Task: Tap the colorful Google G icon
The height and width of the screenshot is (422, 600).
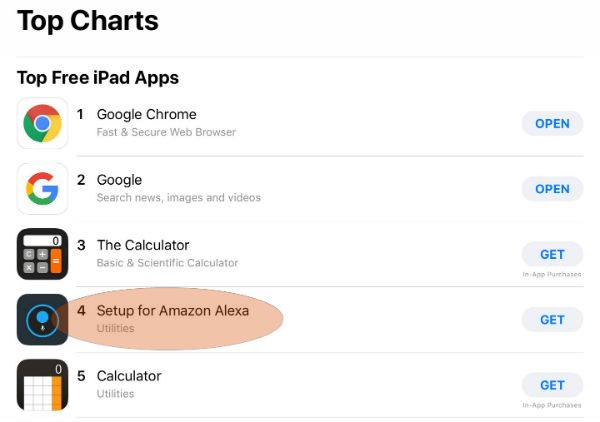Action: [42, 189]
